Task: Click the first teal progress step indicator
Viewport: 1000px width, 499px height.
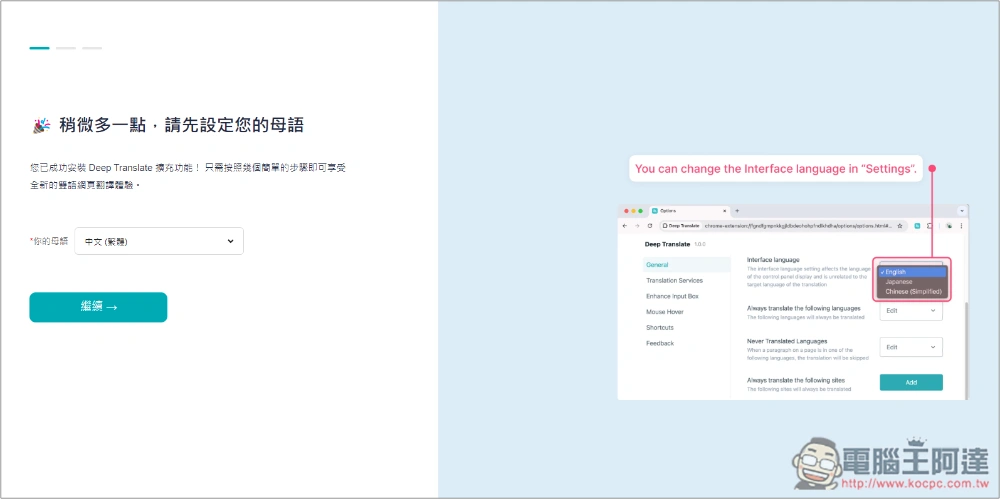Action: click(x=39, y=47)
